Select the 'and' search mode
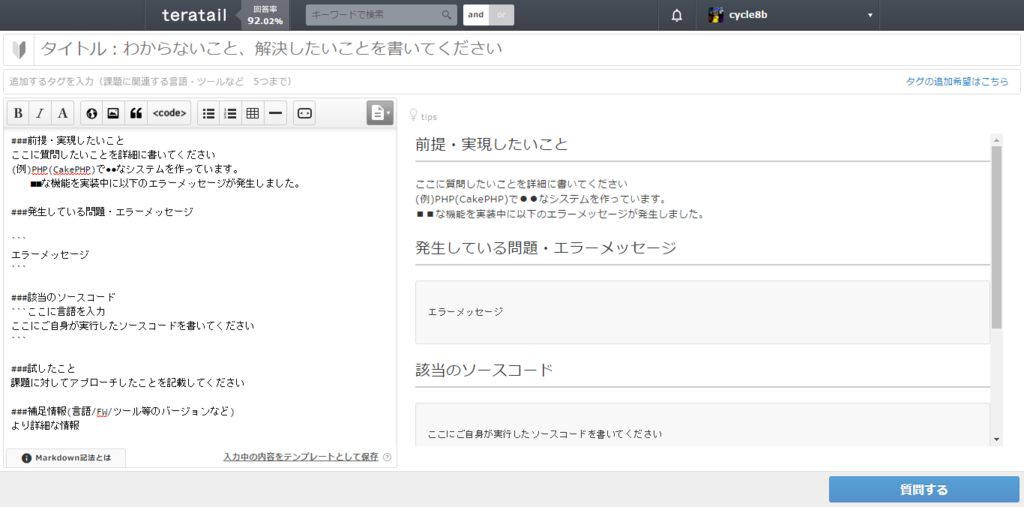 tap(476, 14)
